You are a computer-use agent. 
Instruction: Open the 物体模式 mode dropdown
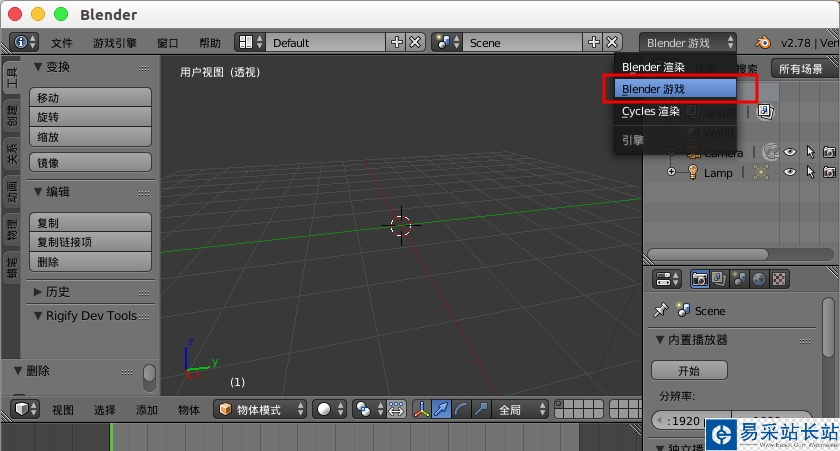point(260,410)
